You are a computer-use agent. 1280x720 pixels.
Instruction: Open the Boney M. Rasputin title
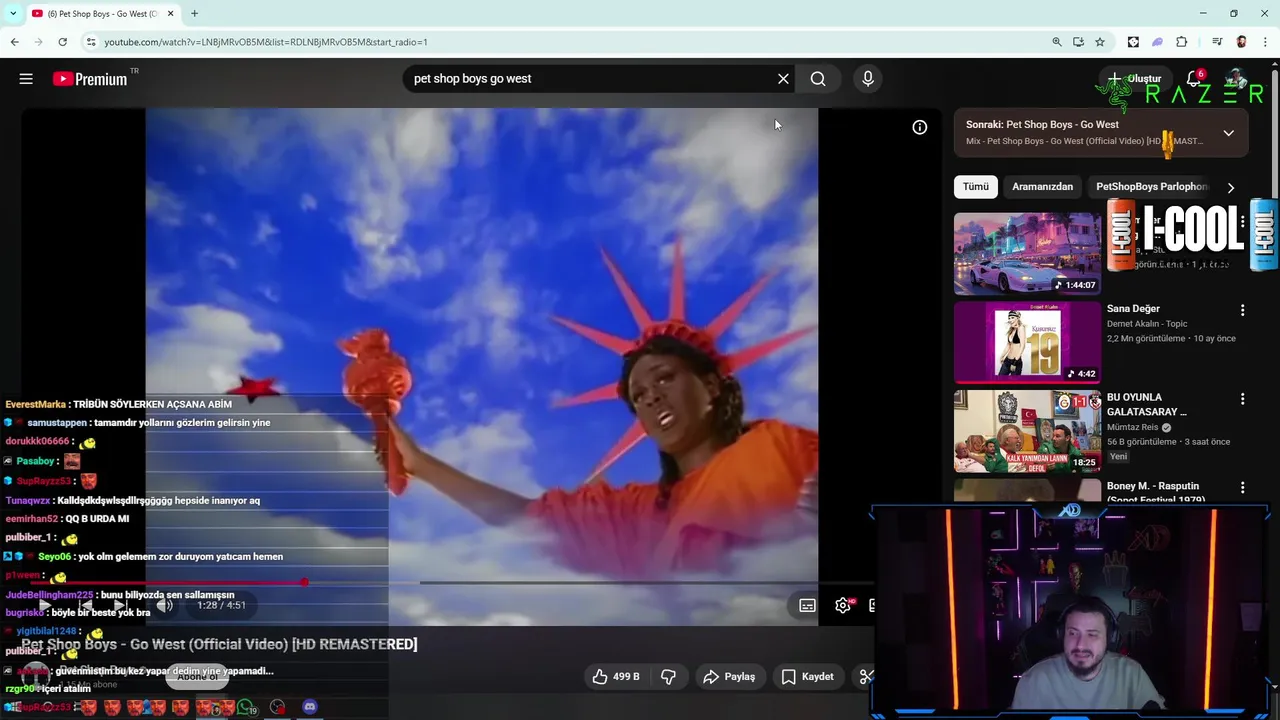tap(1155, 492)
